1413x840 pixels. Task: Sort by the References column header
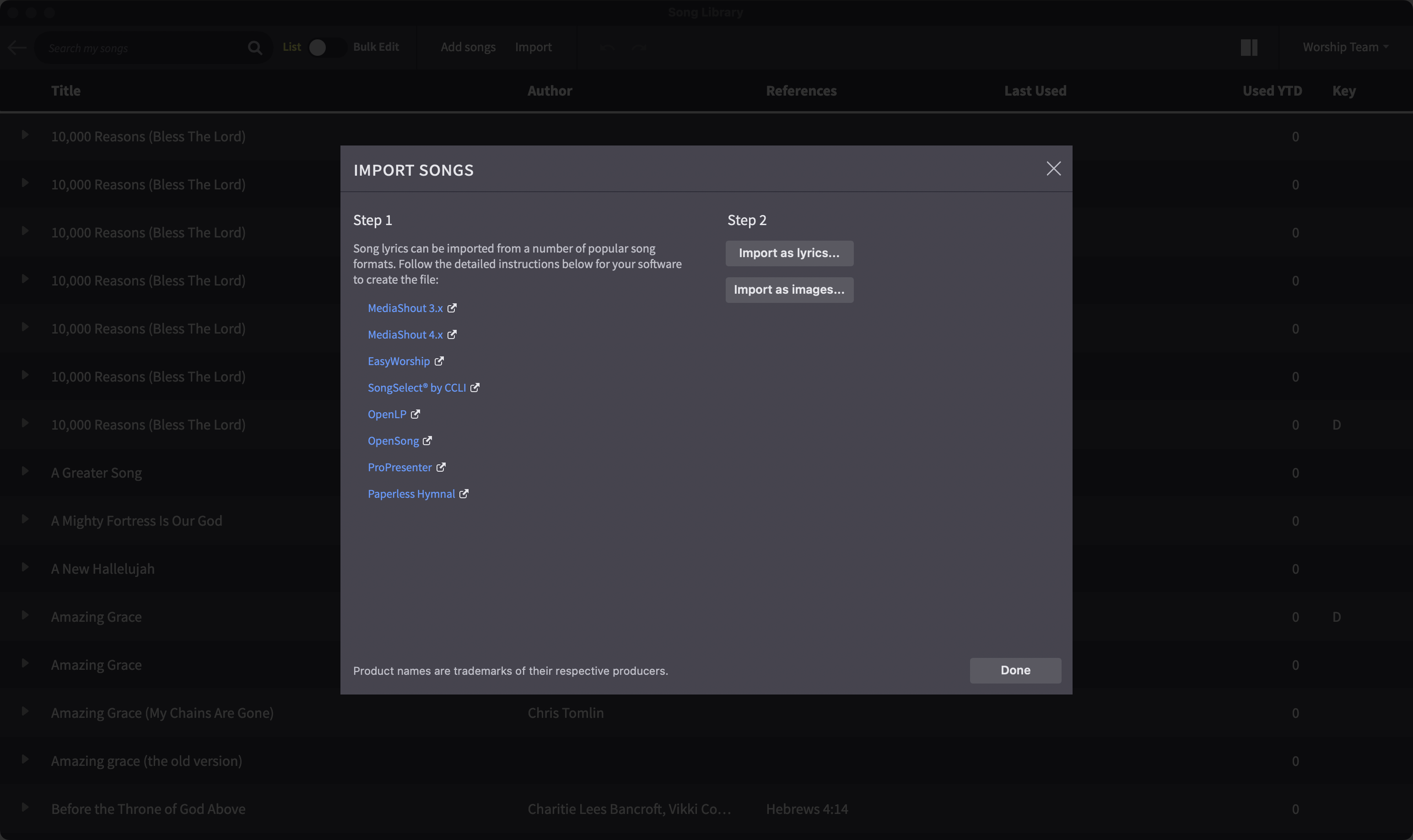pyautogui.click(x=801, y=91)
